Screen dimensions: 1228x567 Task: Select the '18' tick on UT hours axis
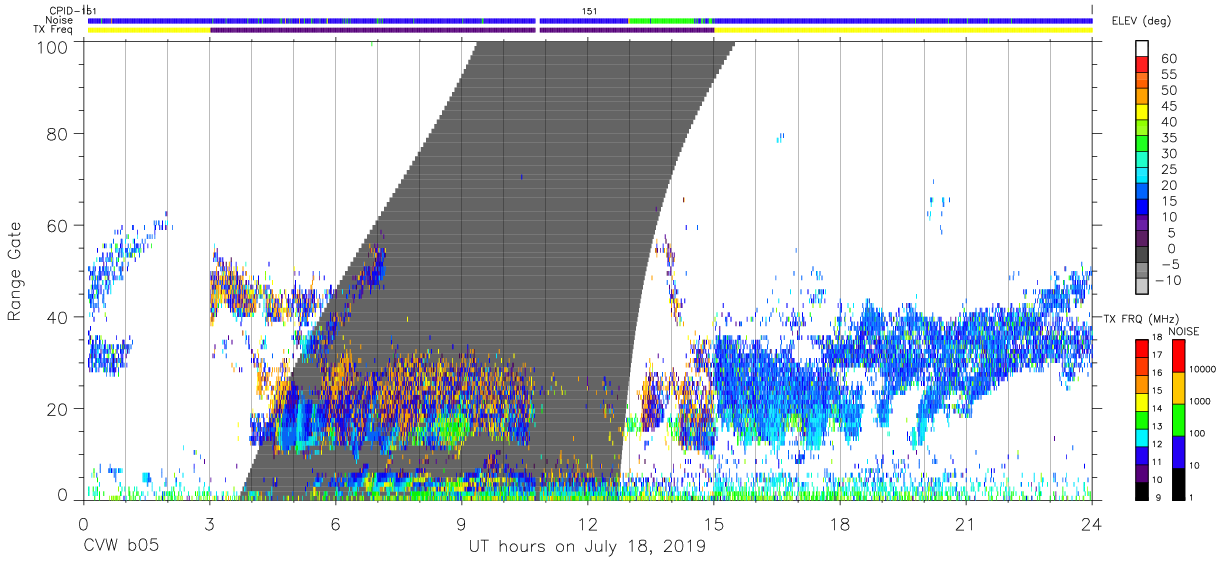840,526
